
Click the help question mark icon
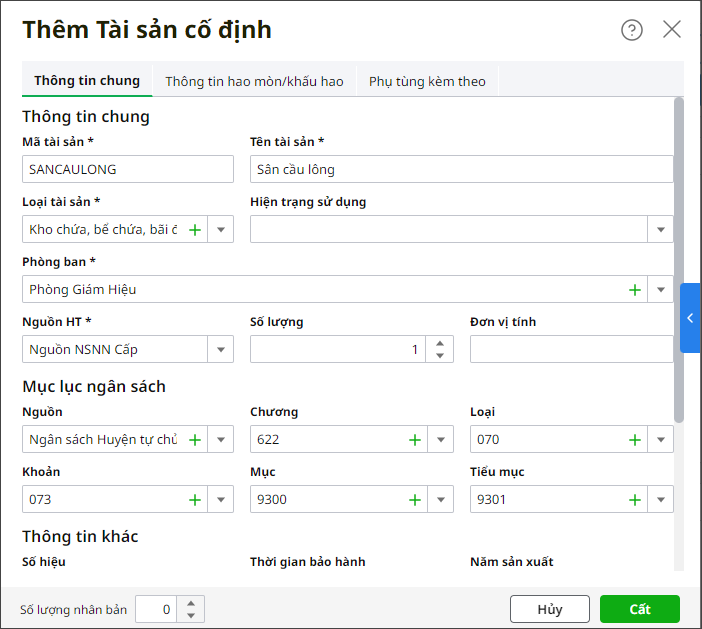point(632,30)
